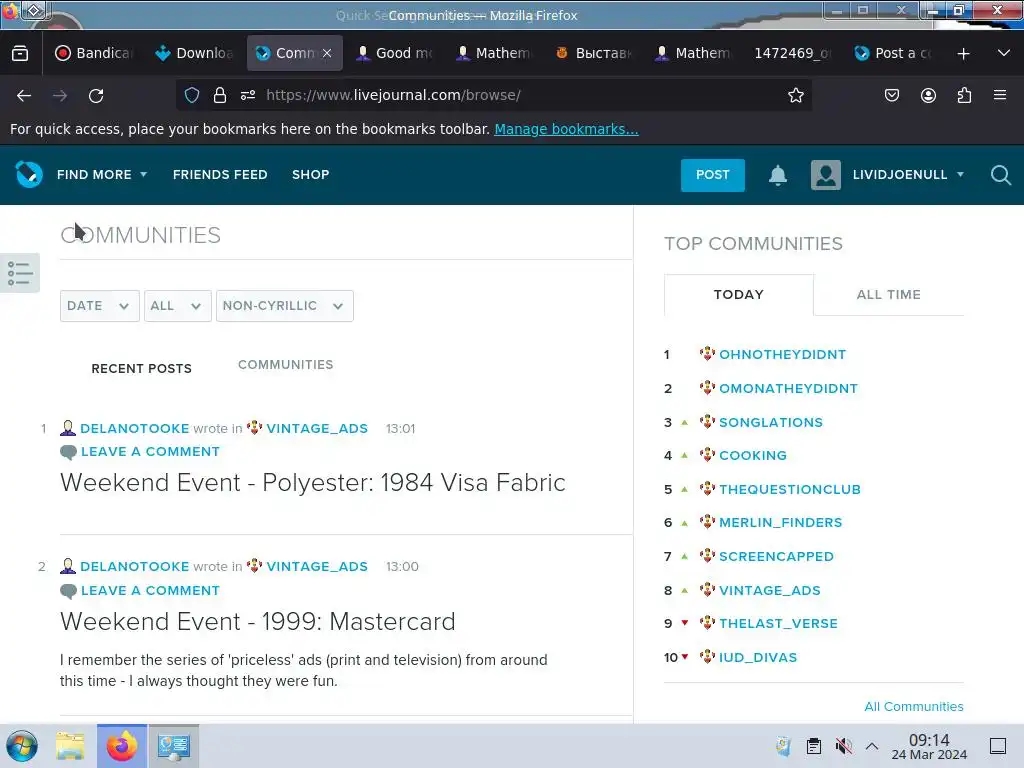Switch to the Good morning browser tab
Viewport: 1024px width, 768px height.
(x=394, y=54)
